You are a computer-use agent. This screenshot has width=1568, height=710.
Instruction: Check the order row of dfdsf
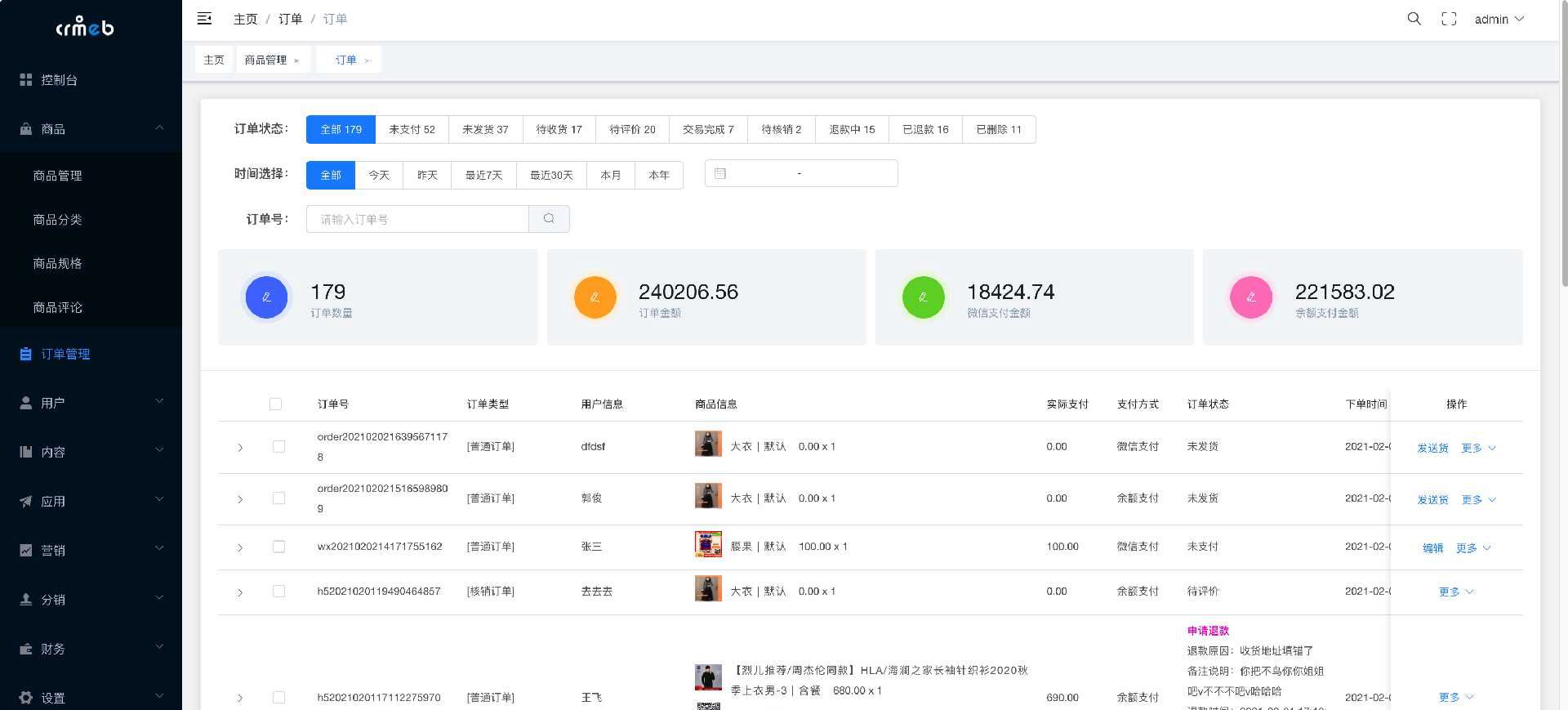click(x=278, y=447)
